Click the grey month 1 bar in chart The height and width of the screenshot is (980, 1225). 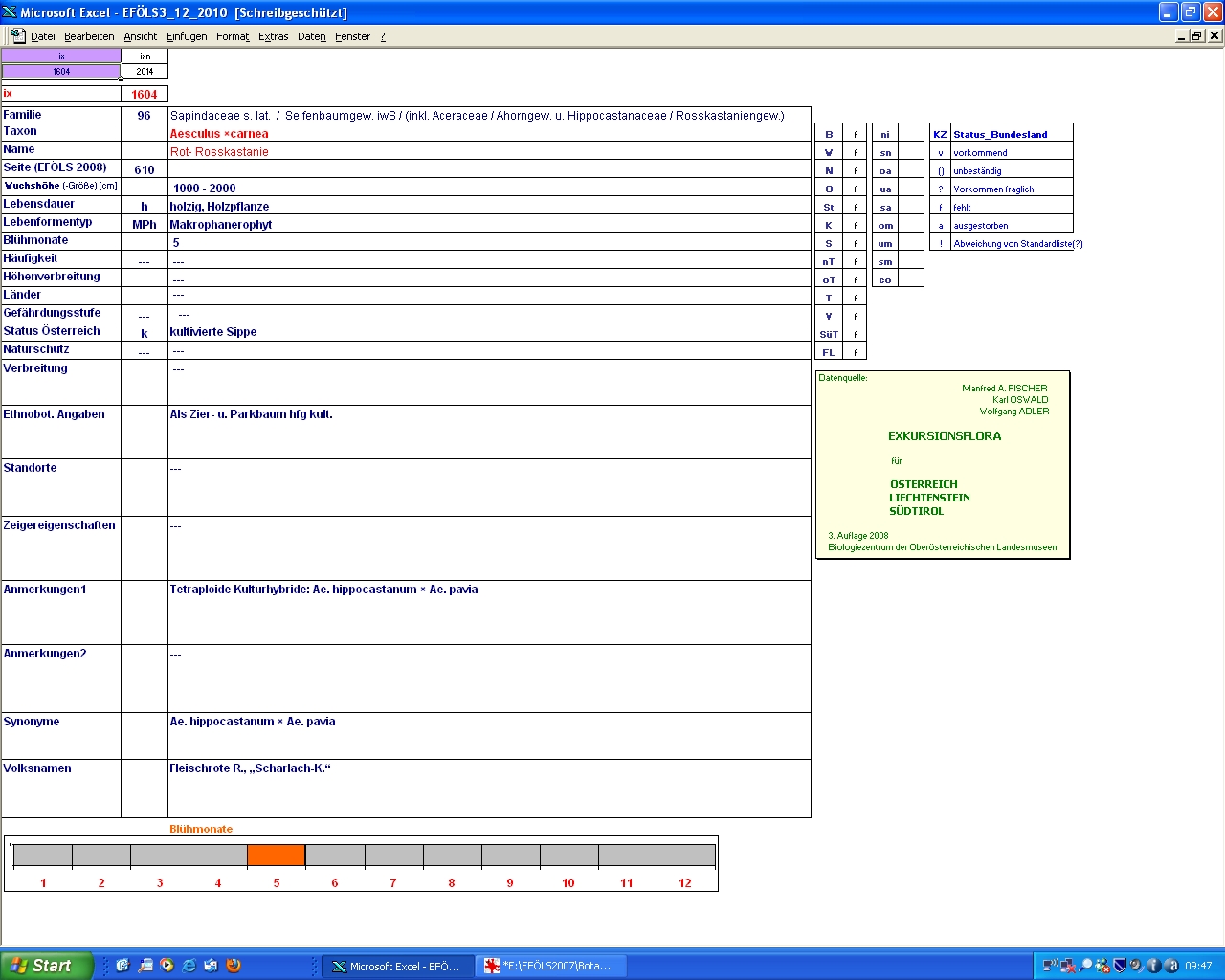(43, 856)
